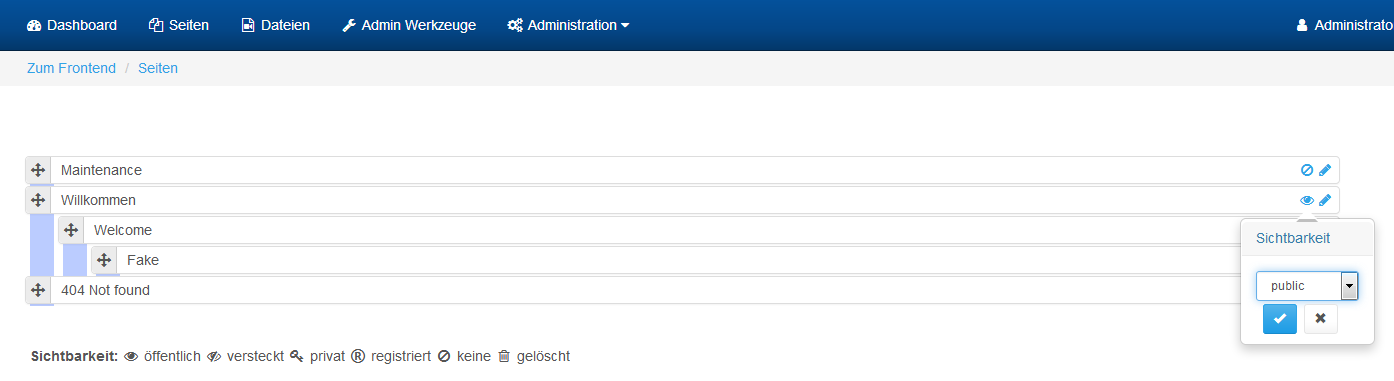
Task: Open the public visibility dropdown
Action: click(x=1307, y=286)
